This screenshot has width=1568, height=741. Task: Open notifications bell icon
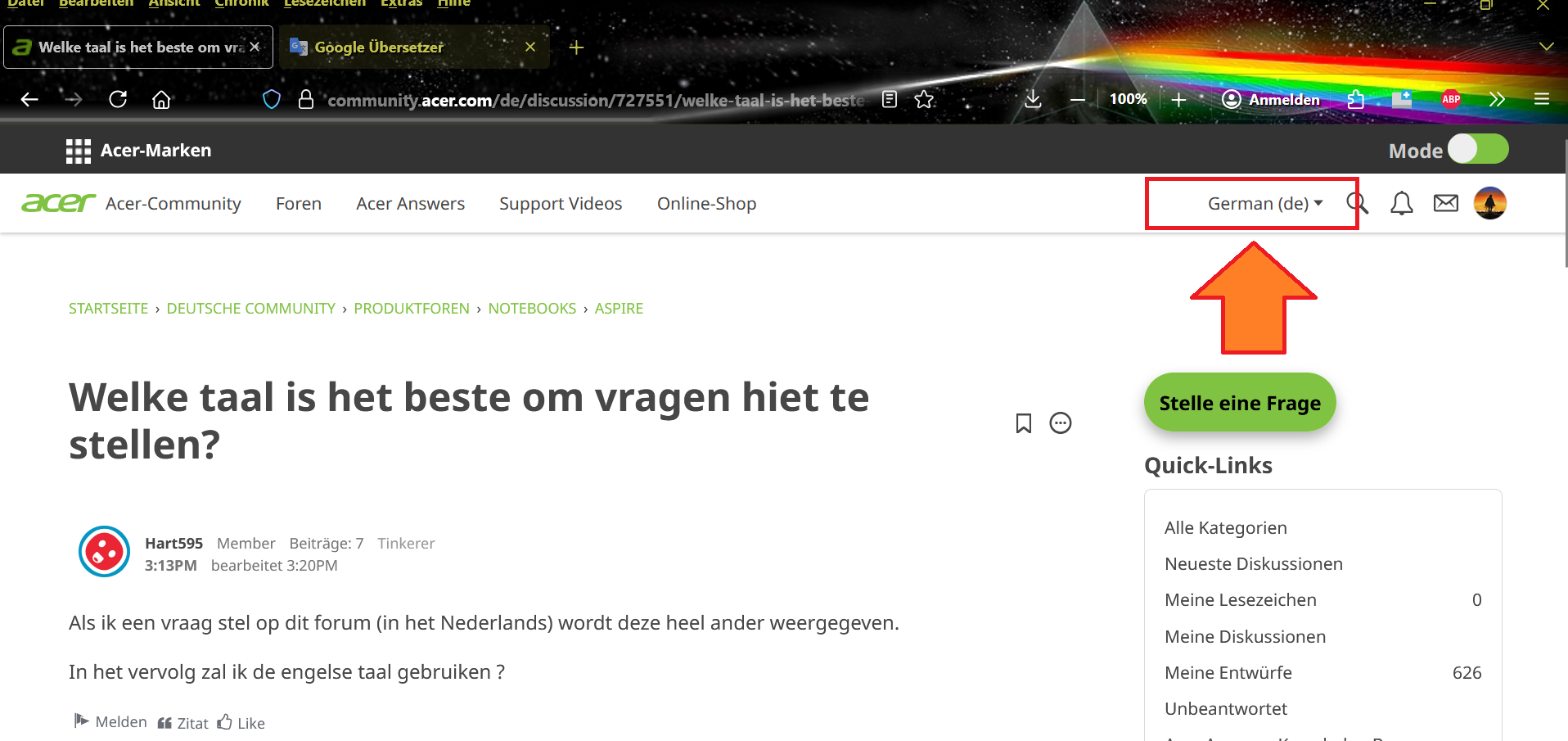(1402, 203)
